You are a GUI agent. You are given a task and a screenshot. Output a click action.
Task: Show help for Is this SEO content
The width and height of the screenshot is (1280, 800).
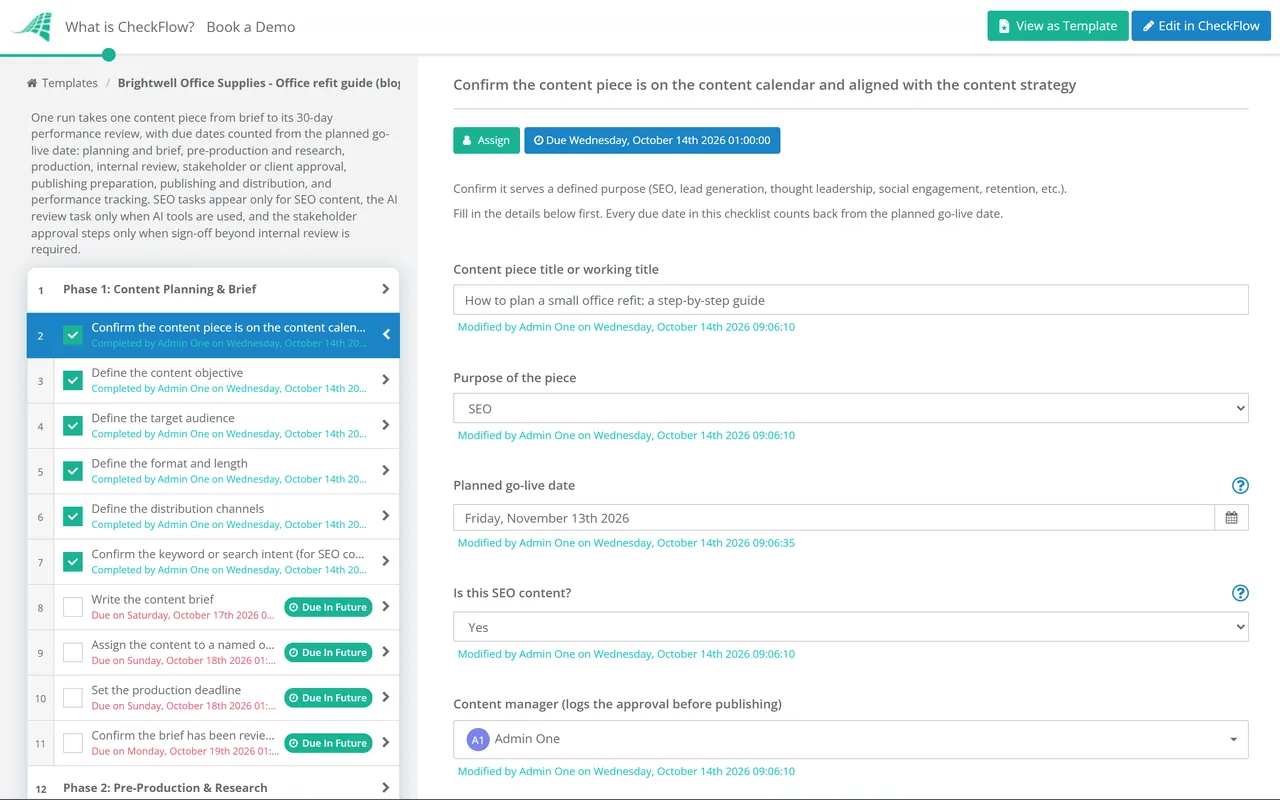1240,593
